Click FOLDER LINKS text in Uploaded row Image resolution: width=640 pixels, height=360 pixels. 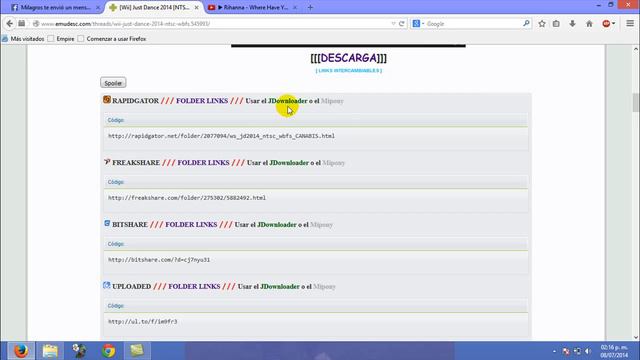point(194,287)
